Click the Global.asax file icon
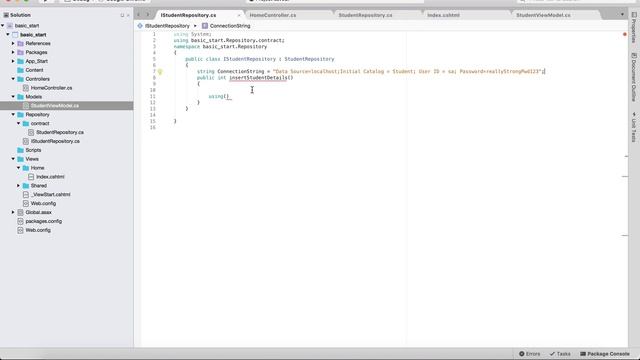 click(20, 212)
